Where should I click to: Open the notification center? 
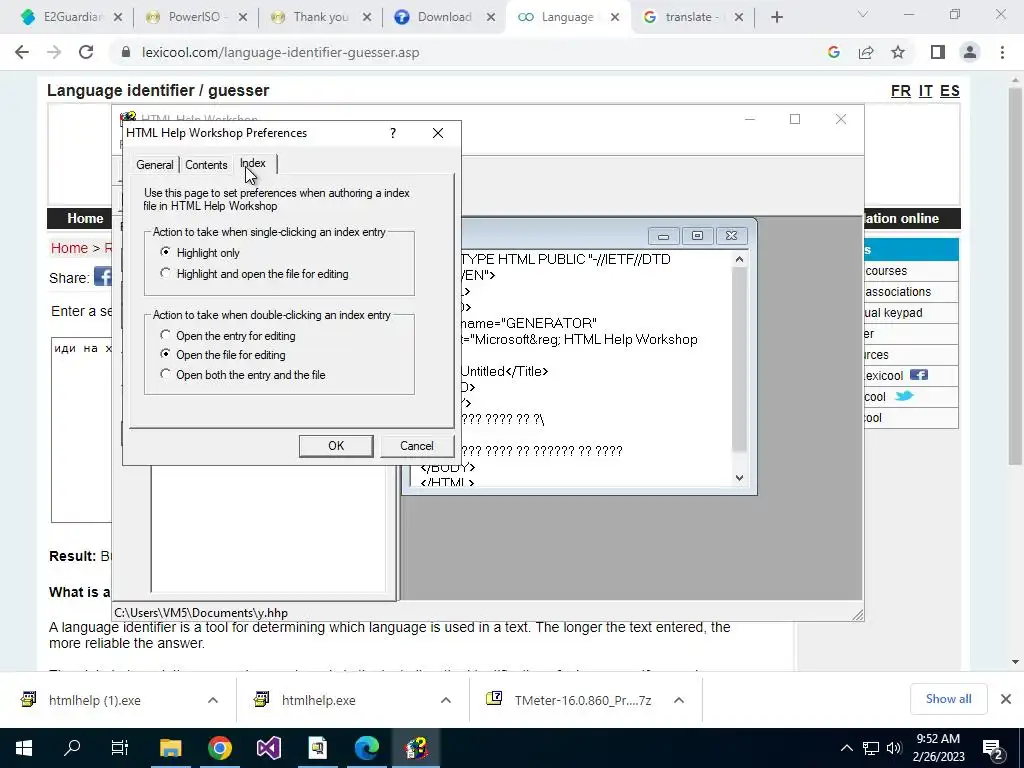[x=993, y=749]
